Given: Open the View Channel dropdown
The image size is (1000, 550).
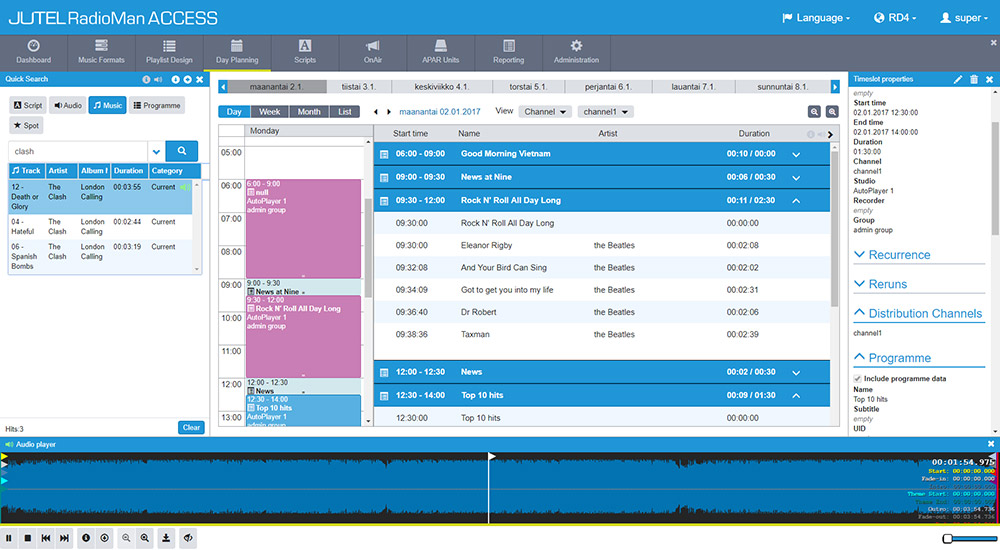Looking at the screenshot, I should (545, 112).
